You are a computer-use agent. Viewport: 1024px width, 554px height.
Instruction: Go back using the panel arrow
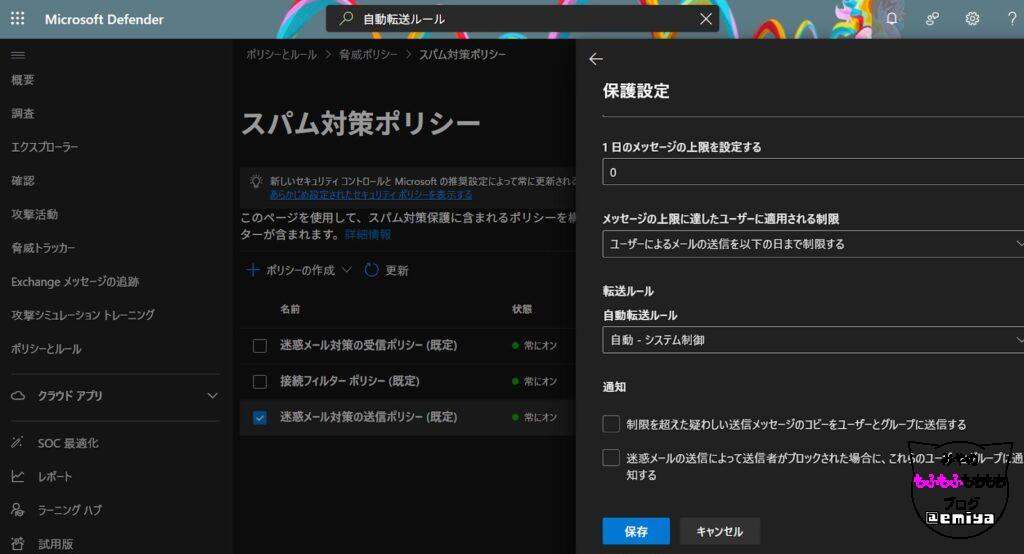pyautogui.click(x=596, y=59)
